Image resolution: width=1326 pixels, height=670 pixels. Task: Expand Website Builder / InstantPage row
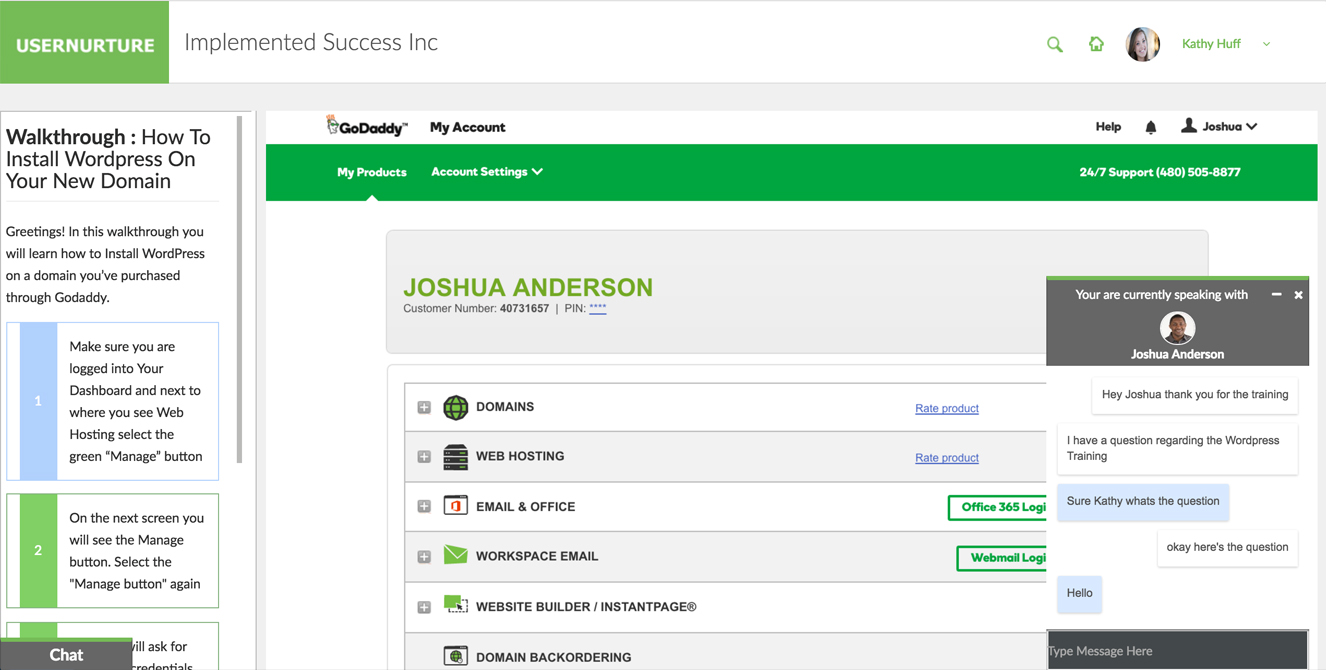click(424, 607)
